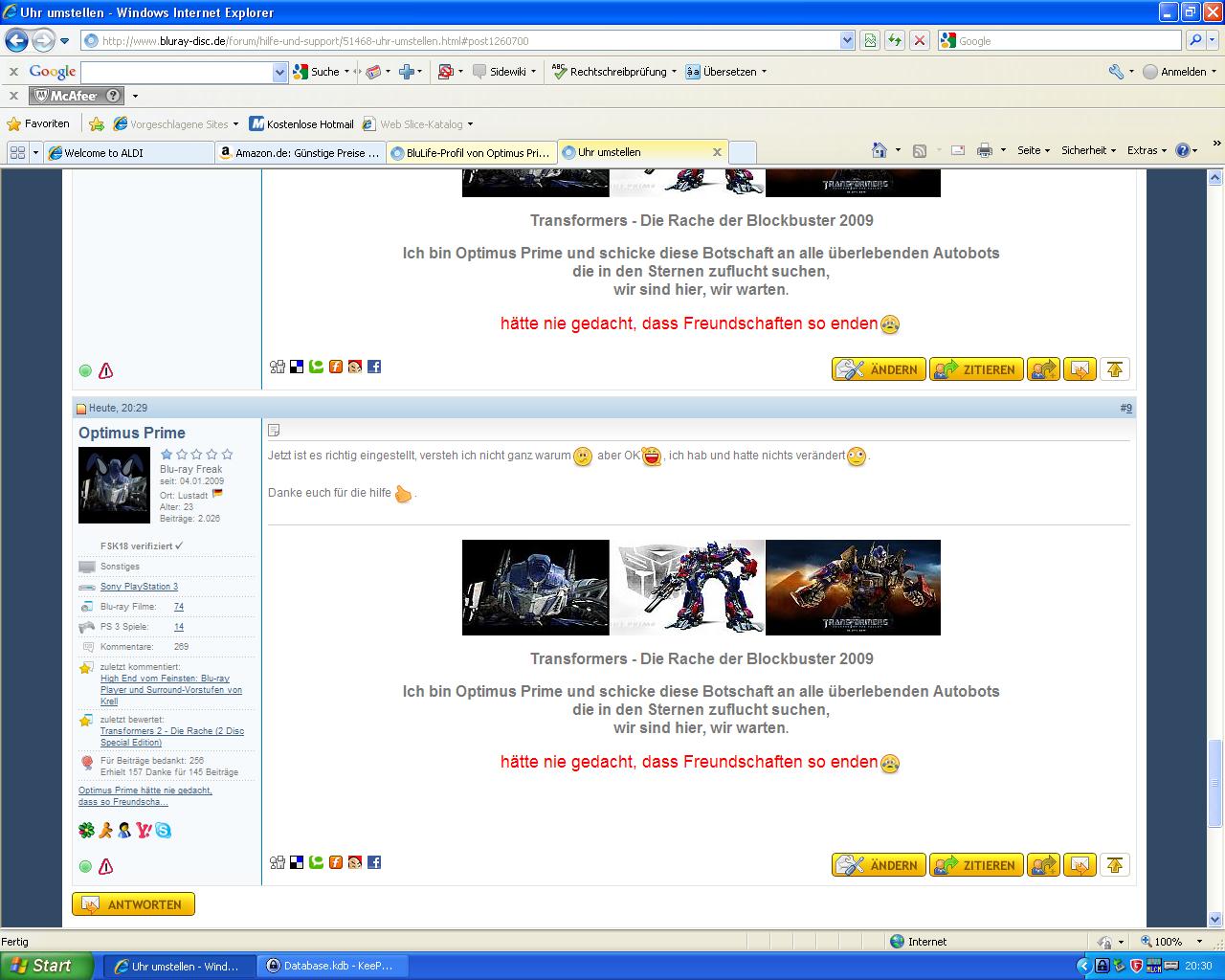The width and height of the screenshot is (1225, 980).
Task: Toggle multi-quote for post #9
Action: (x=1043, y=865)
